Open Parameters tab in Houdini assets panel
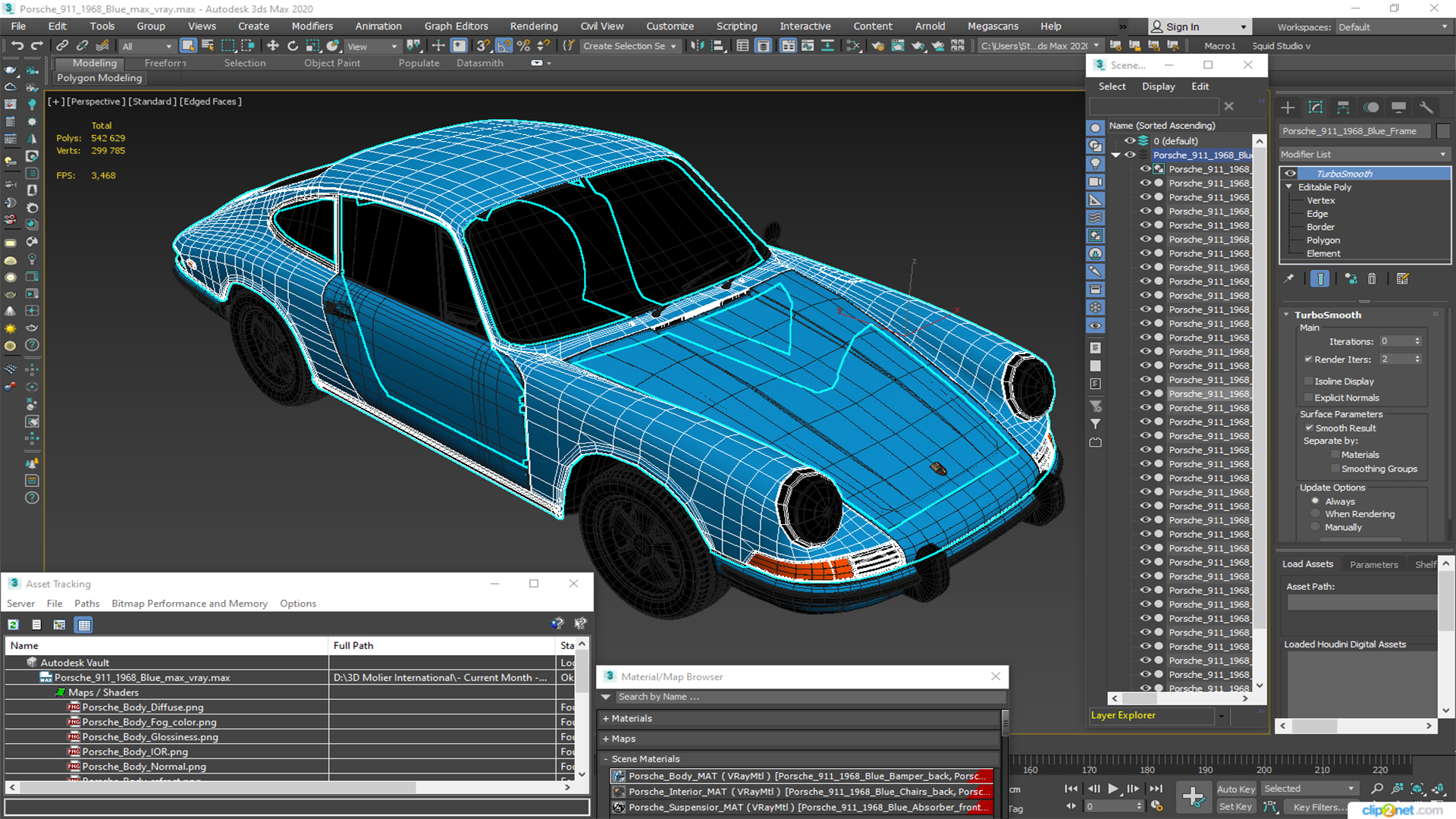1456x819 pixels. 1373,564
